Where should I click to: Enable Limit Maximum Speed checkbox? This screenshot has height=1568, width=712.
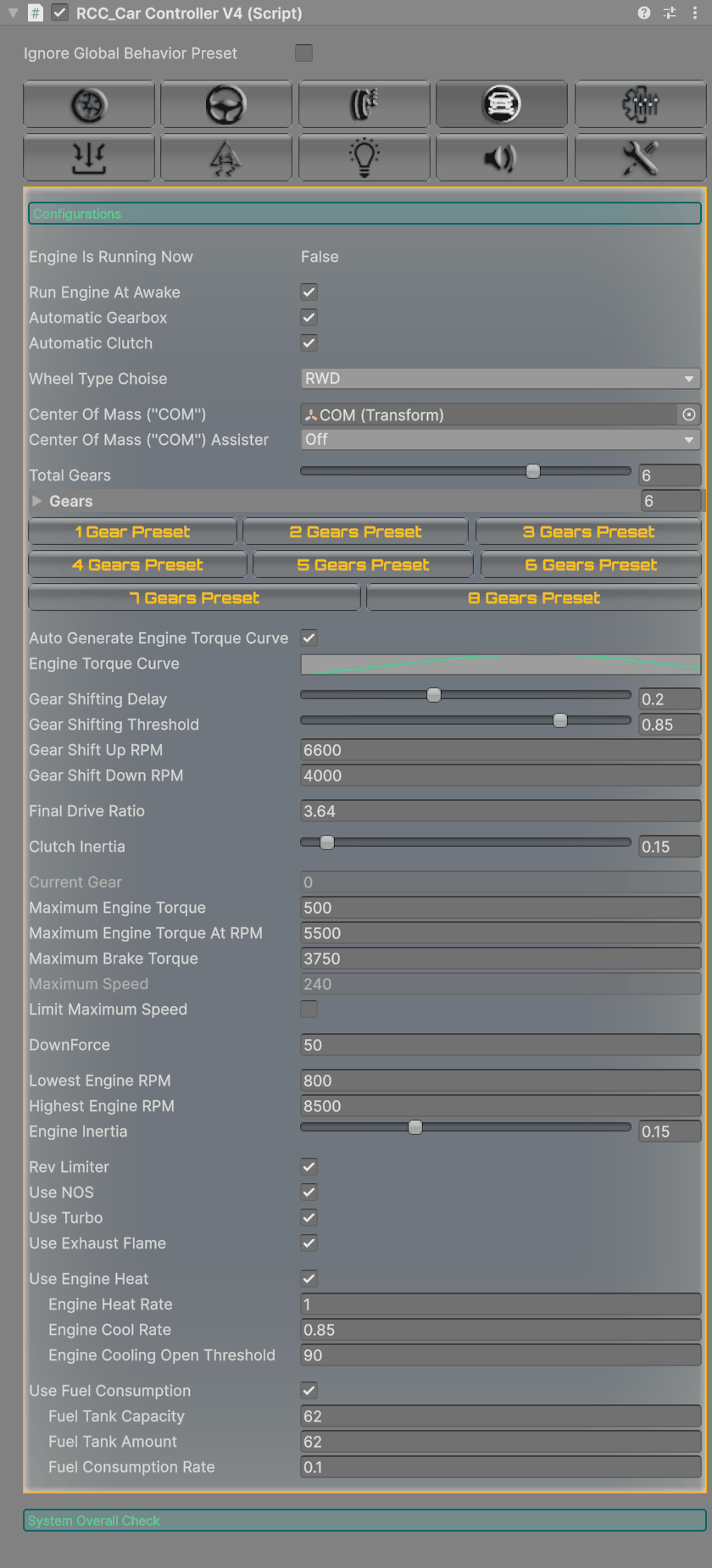pyautogui.click(x=309, y=1009)
